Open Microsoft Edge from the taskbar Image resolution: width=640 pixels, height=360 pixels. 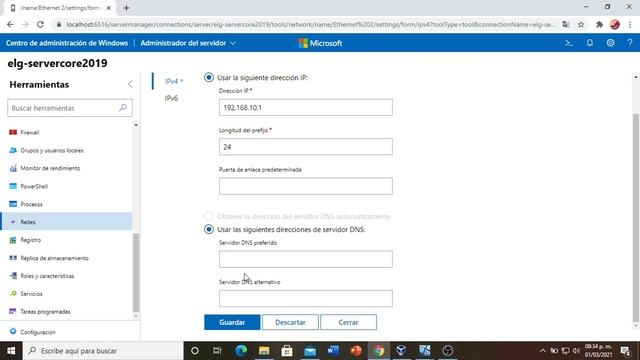coord(241,351)
